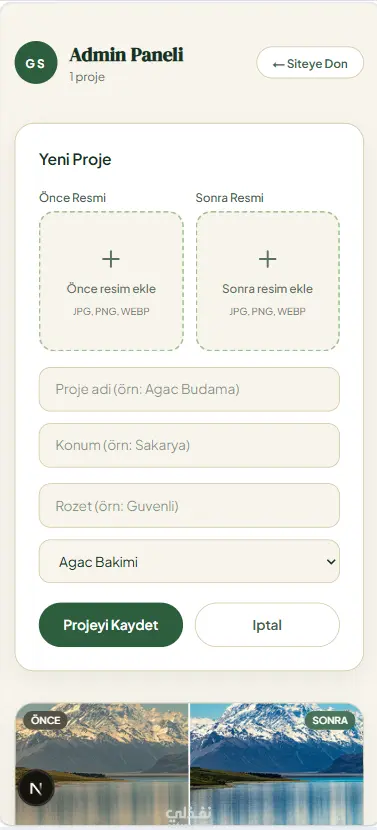This screenshot has height=830, width=377.
Task: Click the plus icon for Önce image
Action: pyautogui.click(x=111, y=259)
